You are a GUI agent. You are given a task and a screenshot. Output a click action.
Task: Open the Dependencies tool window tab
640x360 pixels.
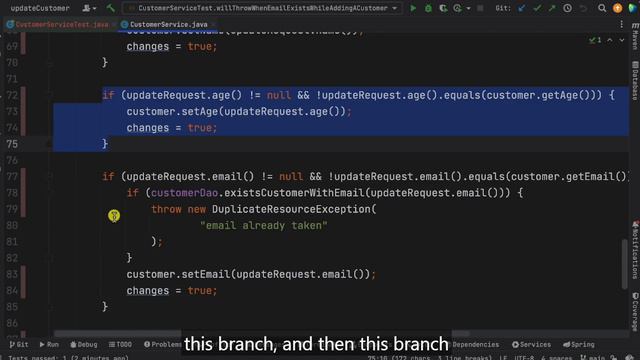(x=476, y=344)
